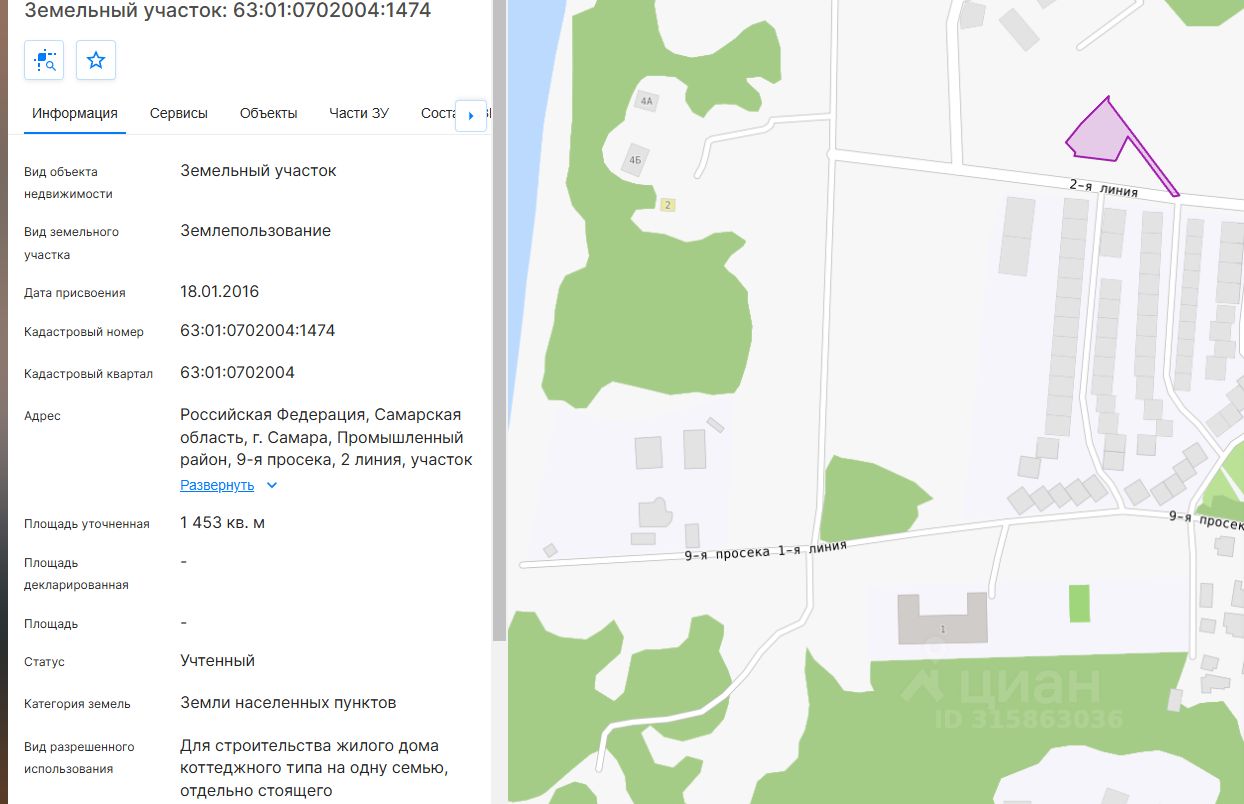The height and width of the screenshot is (804, 1244).
Task: Click the chevron next to Развернуть
Action: tap(272, 485)
